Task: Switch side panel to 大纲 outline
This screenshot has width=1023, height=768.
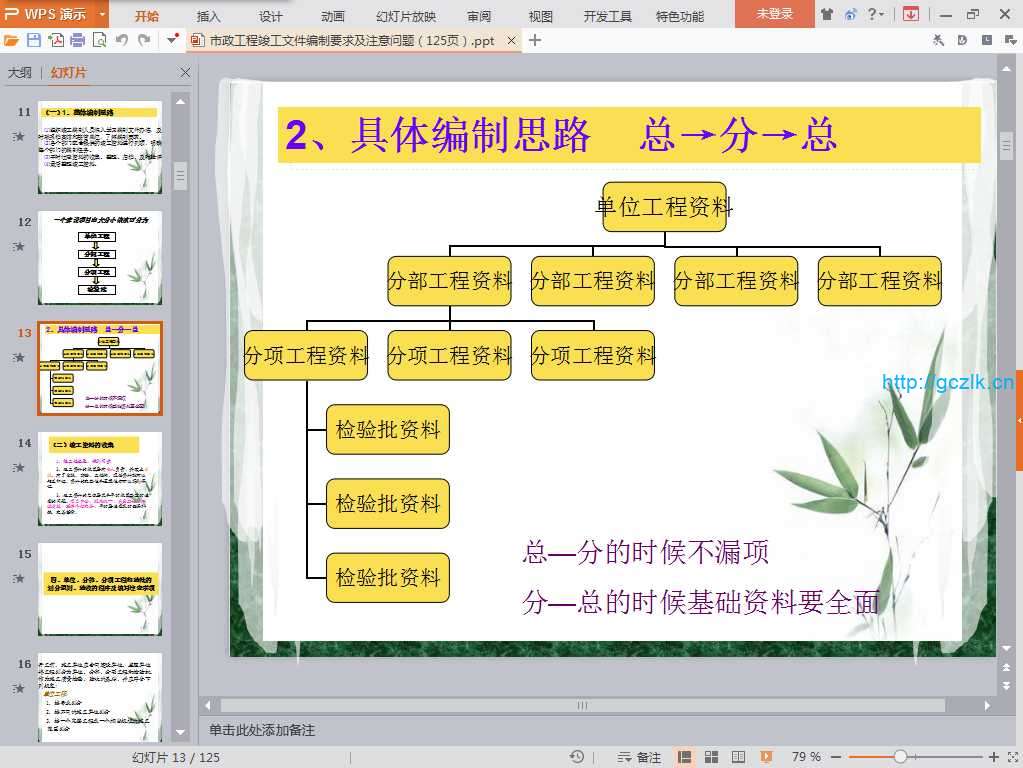Action: pos(20,73)
